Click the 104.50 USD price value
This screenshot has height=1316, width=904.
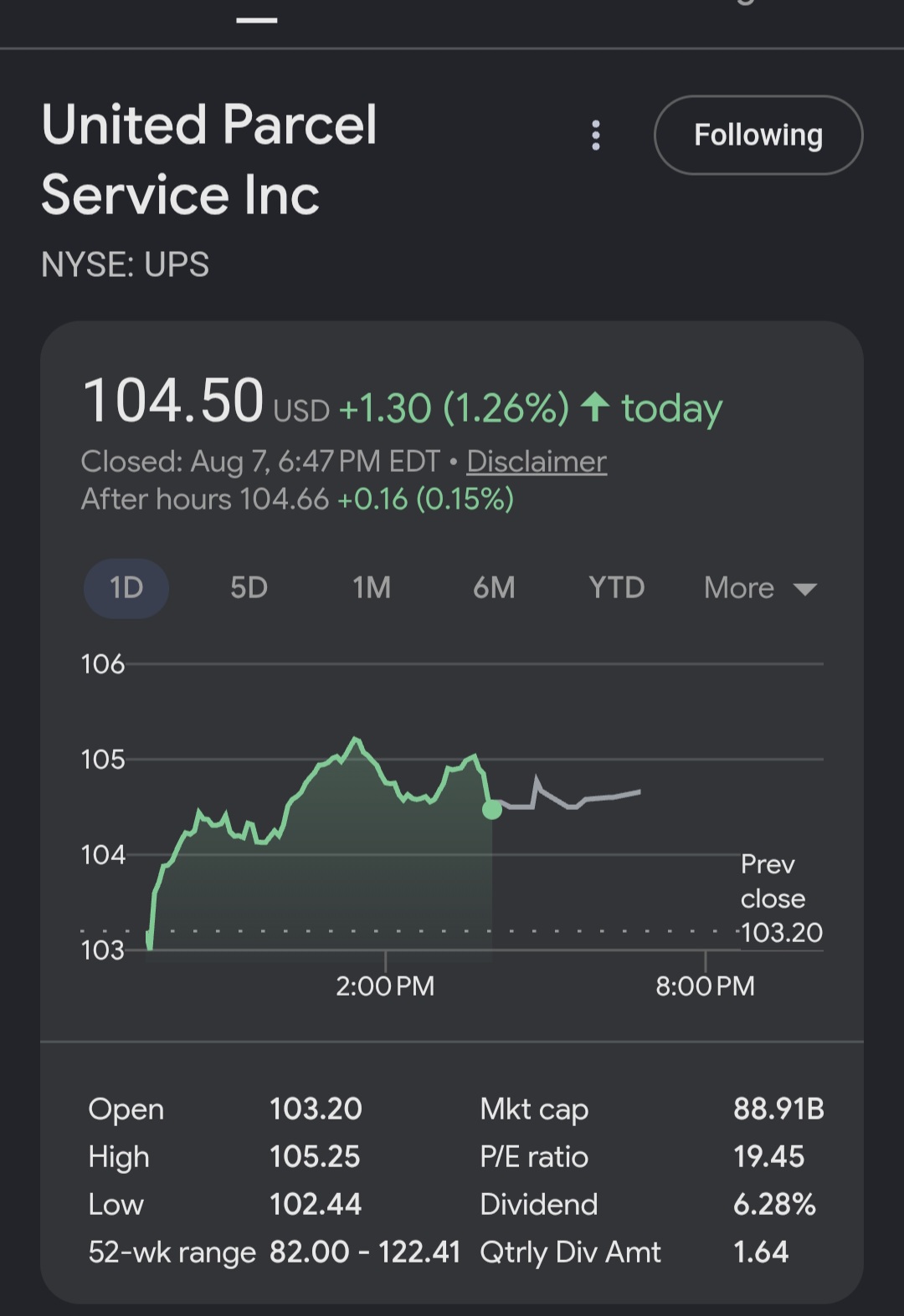206,401
